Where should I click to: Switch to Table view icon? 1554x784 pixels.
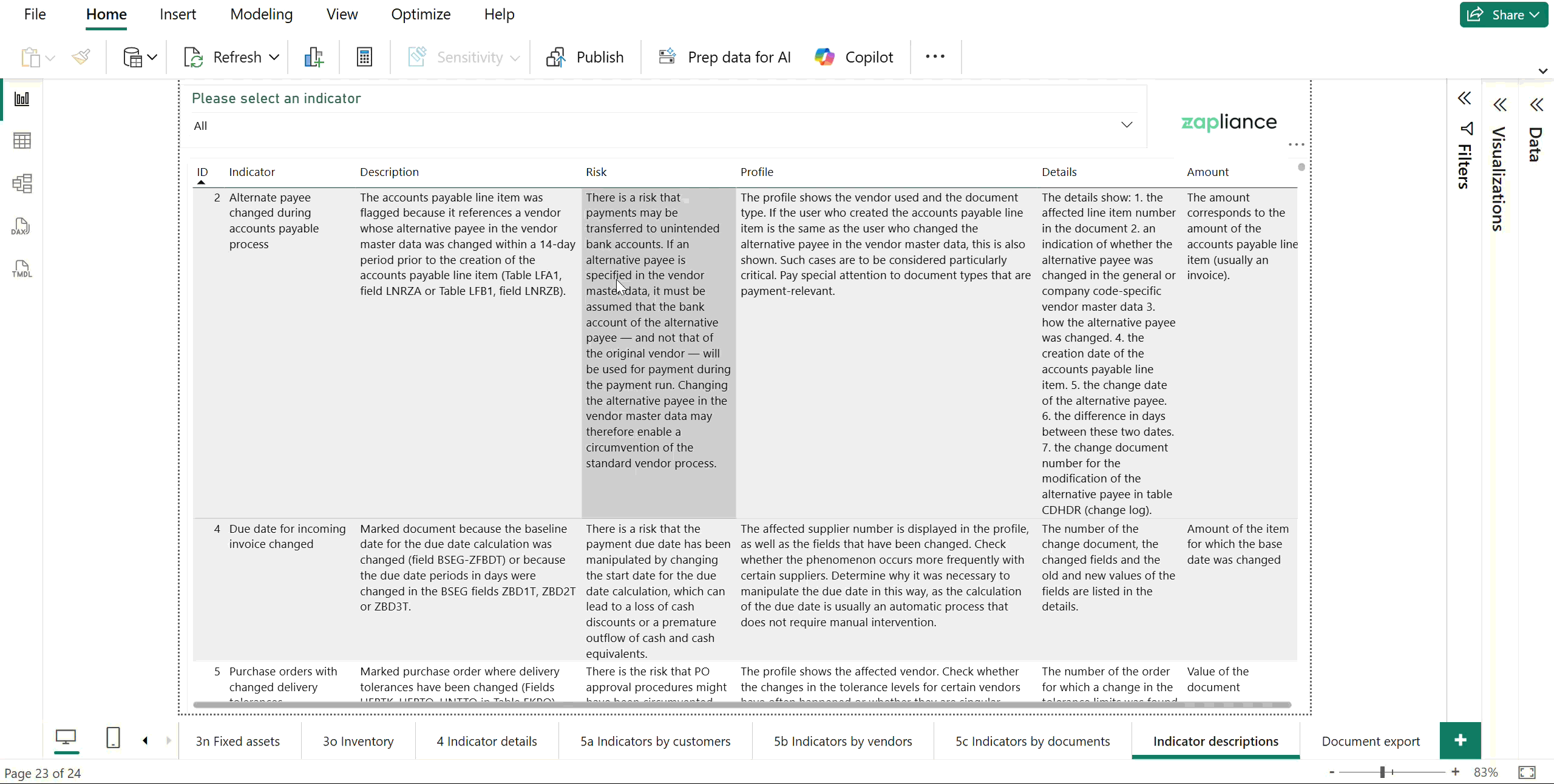[22, 141]
